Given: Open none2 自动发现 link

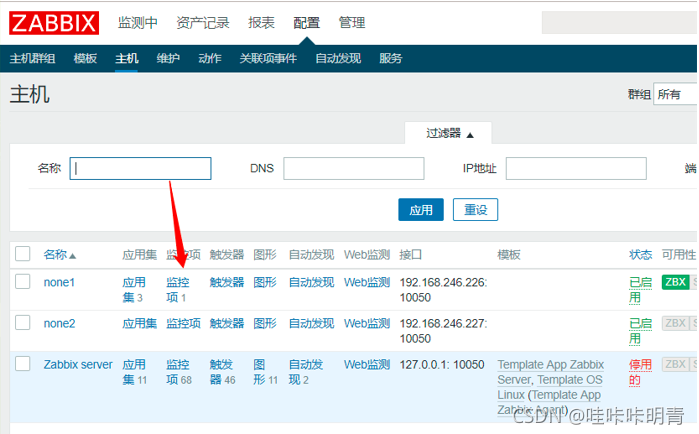Looking at the screenshot, I should 311,323.
